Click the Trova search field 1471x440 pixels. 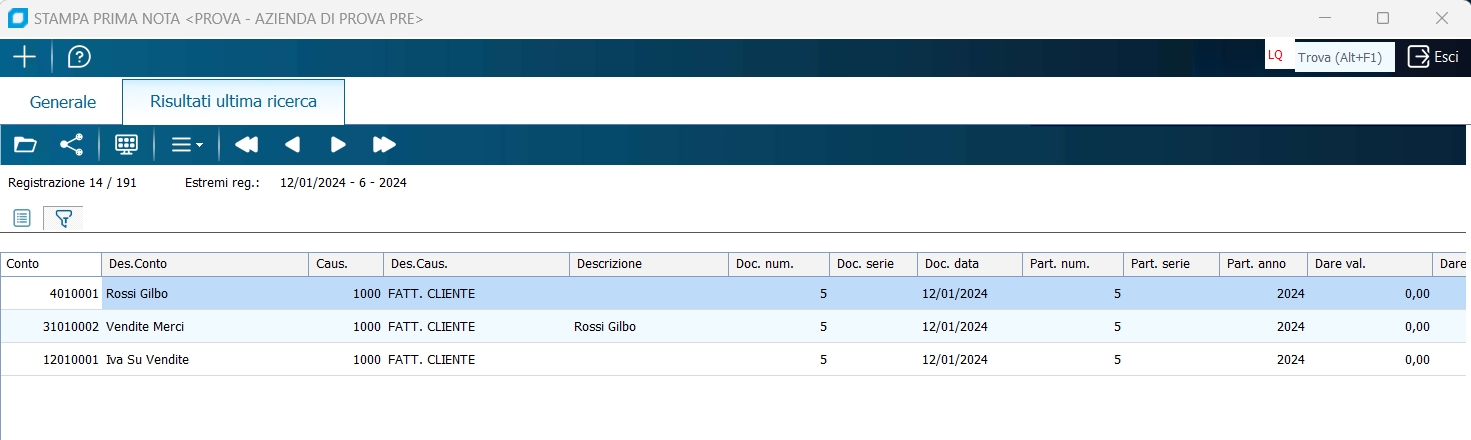click(1344, 57)
